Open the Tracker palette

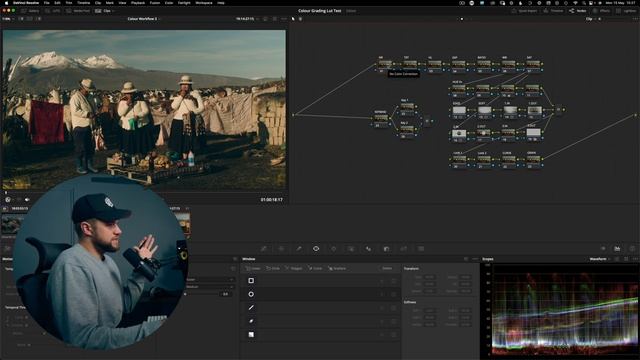(x=333, y=249)
